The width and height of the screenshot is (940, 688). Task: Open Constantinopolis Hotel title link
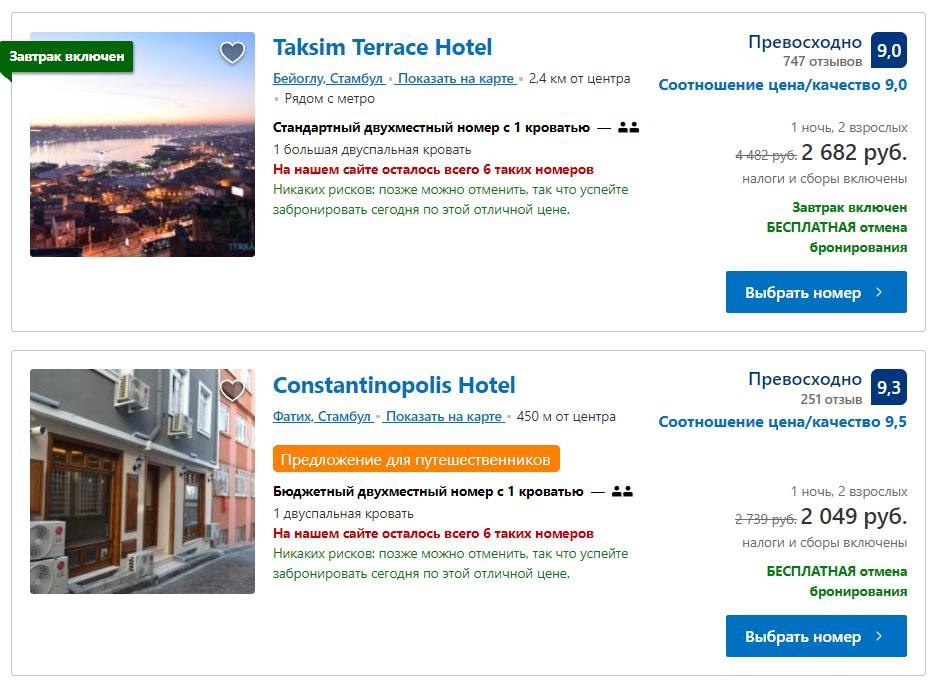[x=394, y=386]
